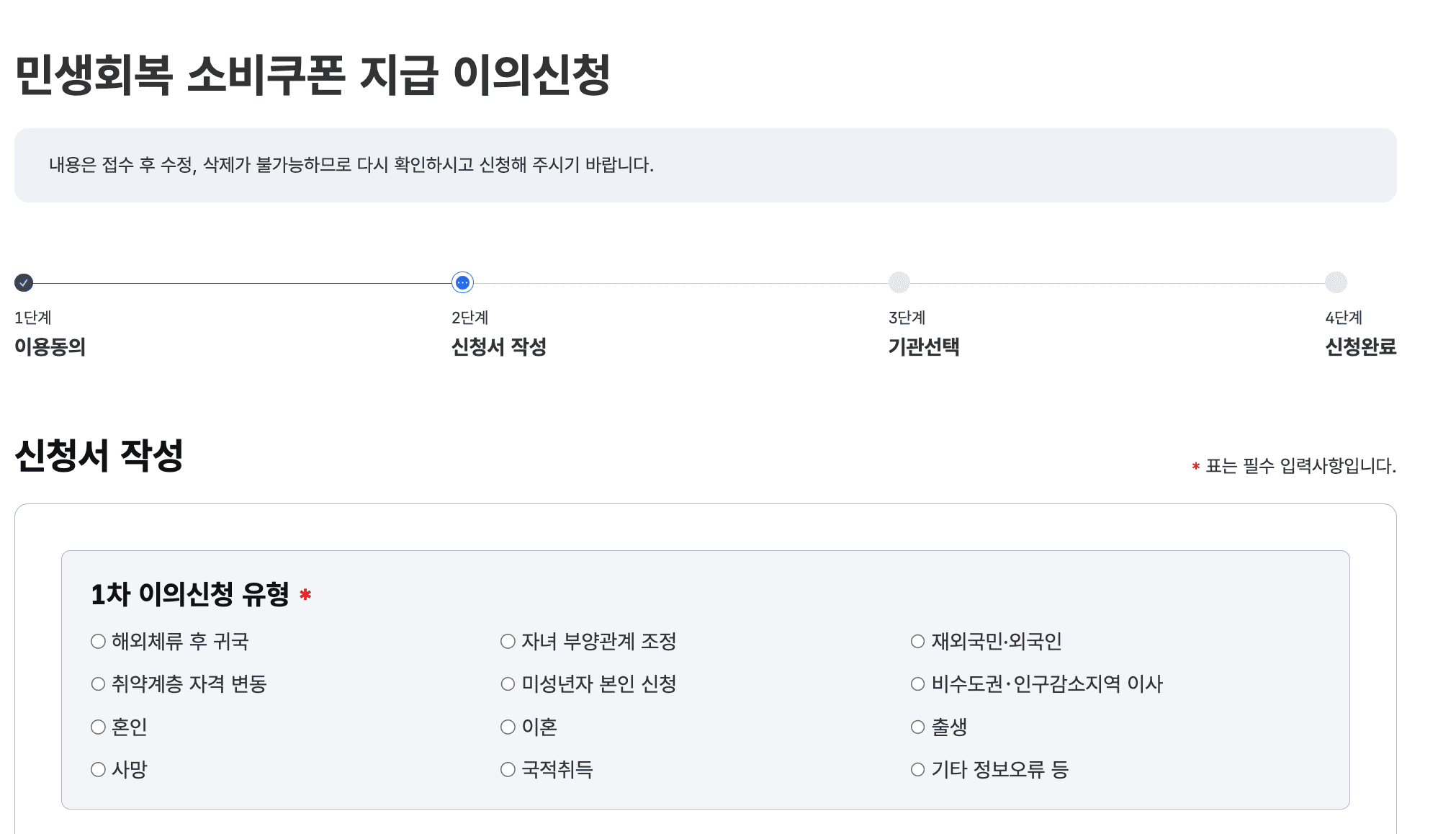Select the 자녀 부양관계 조정 radio option
Screen dimensions: 1456x834
click(x=508, y=641)
